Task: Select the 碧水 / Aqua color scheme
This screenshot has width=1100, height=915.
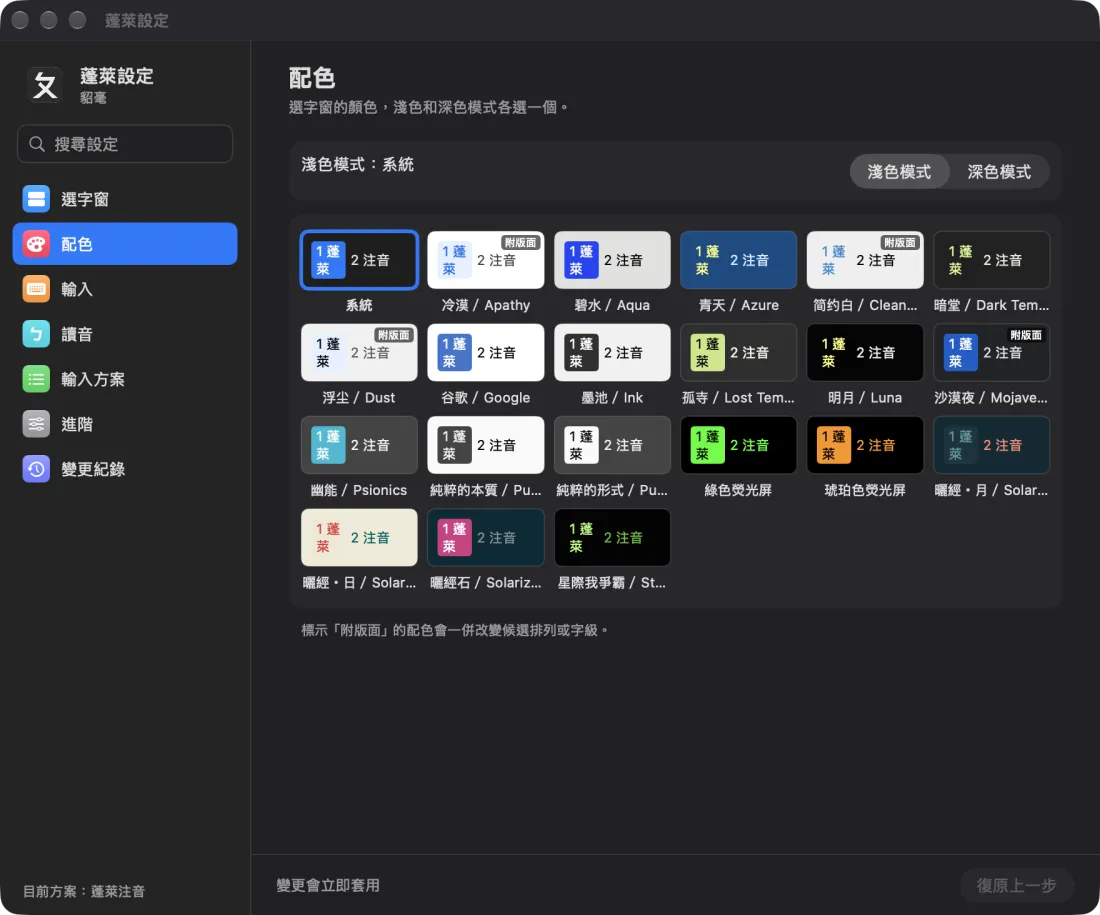Action: coord(612,260)
